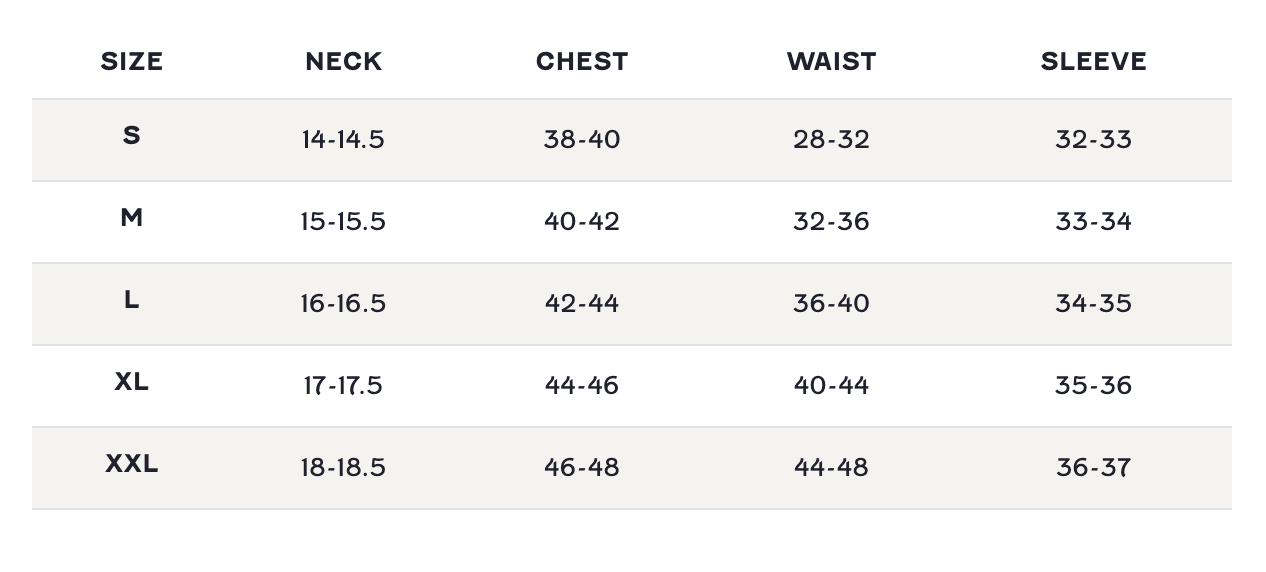Click neck measurement 16-16.5
Screen dimensions: 1266x572
point(343,303)
